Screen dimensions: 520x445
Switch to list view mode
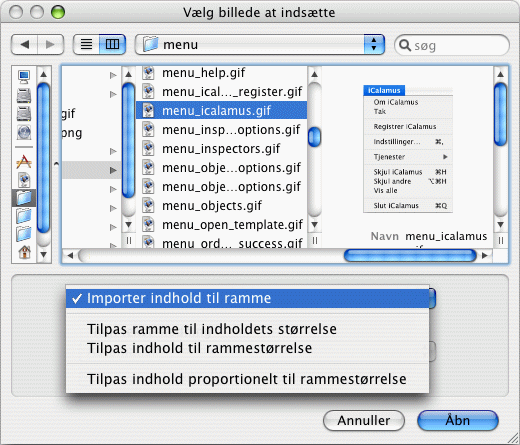click(x=86, y=44)
